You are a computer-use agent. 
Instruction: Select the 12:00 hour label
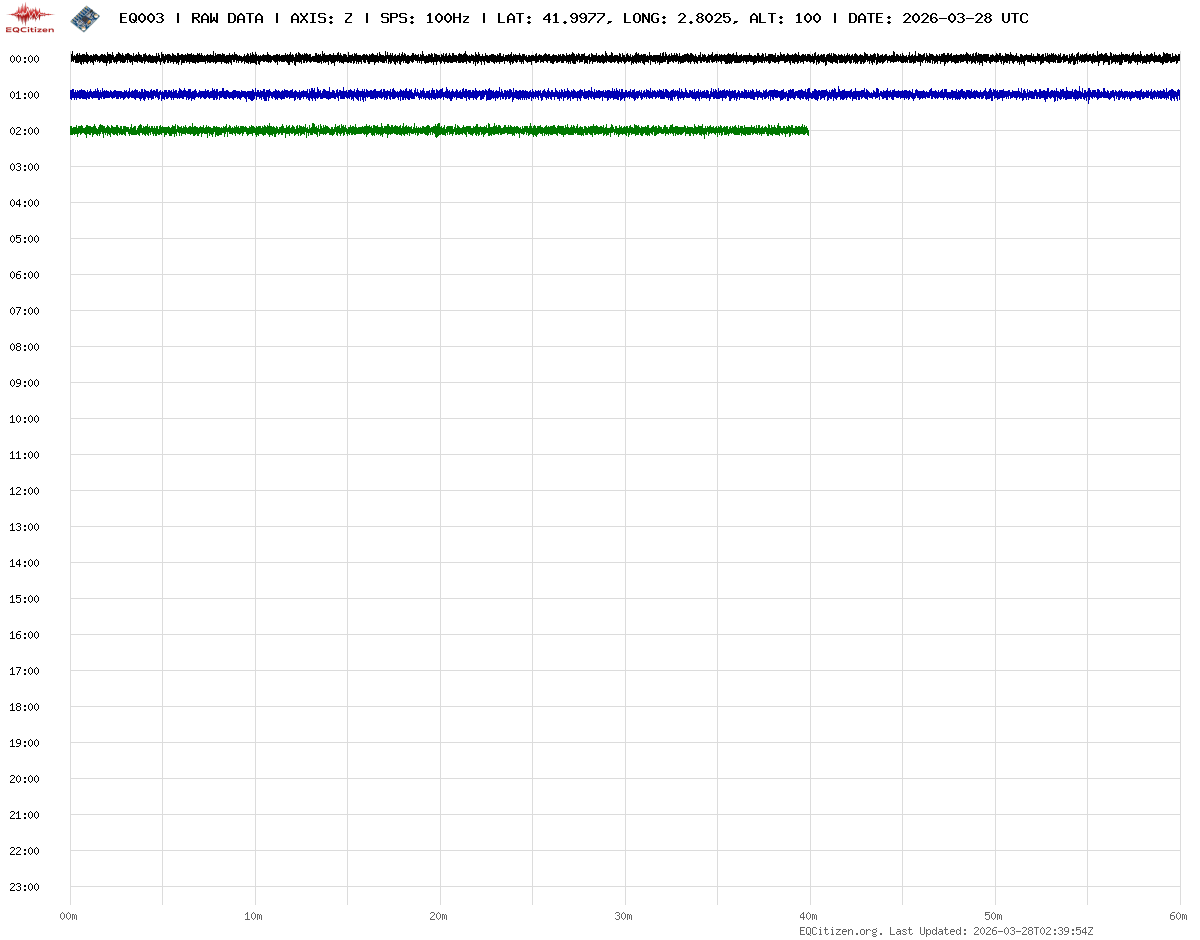24,491
